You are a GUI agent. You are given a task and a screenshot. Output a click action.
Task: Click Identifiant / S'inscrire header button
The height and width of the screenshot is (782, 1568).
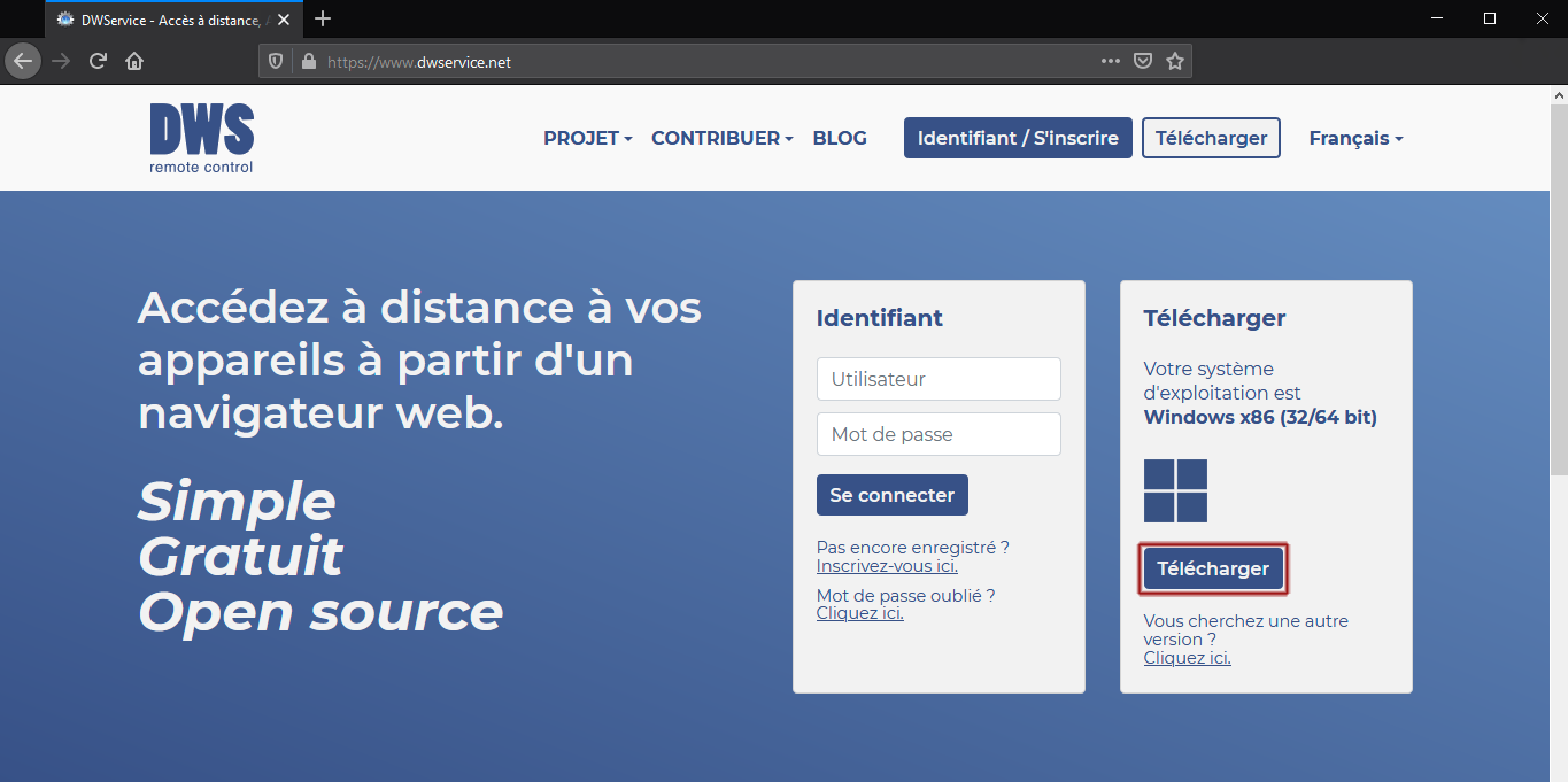tap(1018, 138)
